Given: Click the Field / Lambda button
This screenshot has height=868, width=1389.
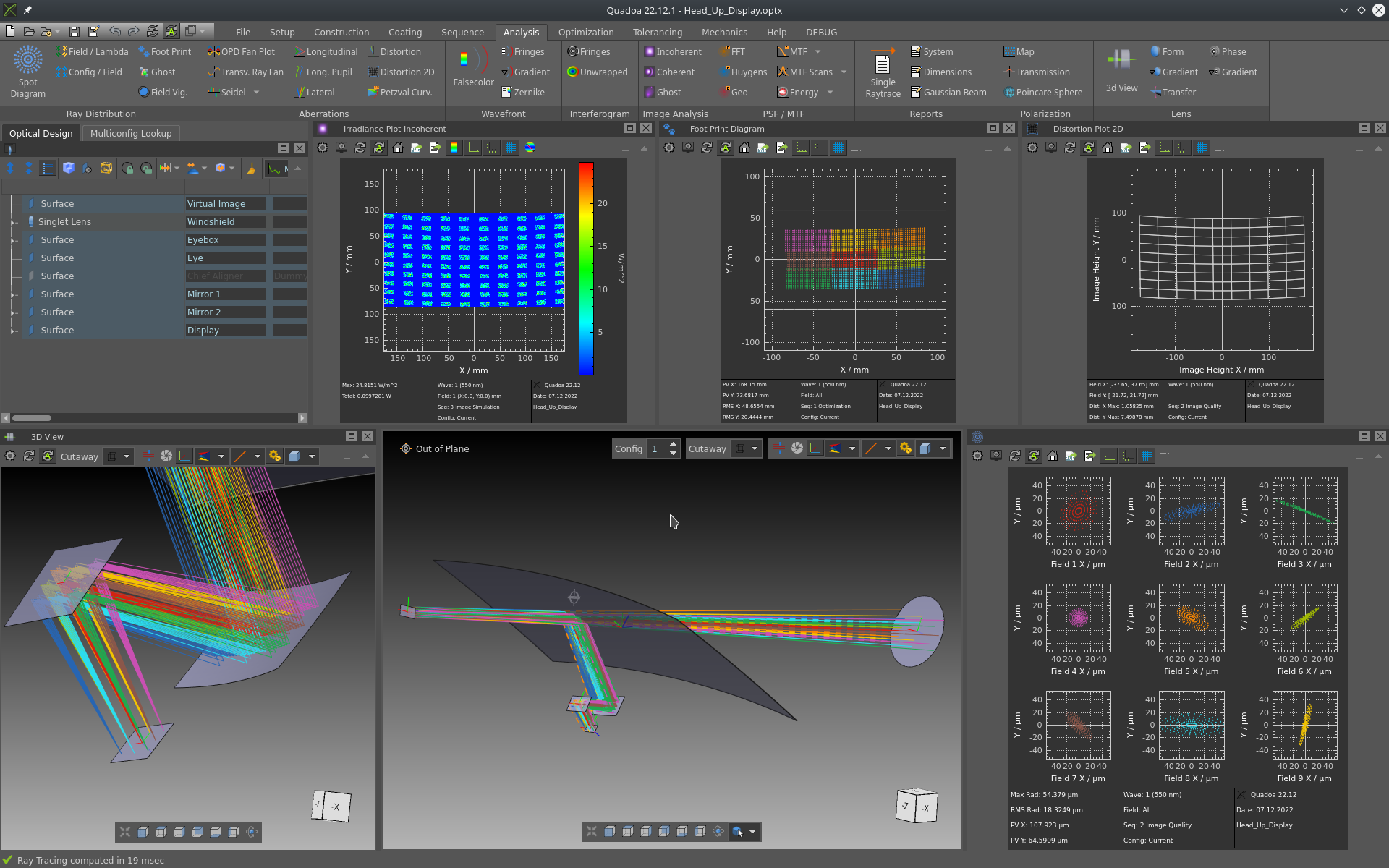Looking at the screenshot, I should pyautogui.click(x=92, y=51).
